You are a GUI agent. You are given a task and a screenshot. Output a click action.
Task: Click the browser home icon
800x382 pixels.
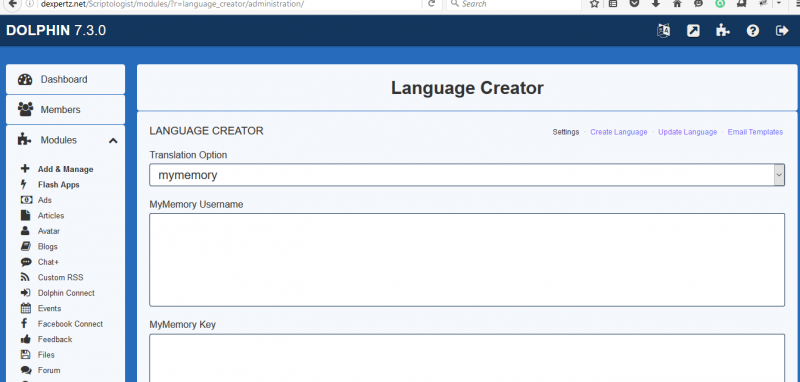click(x=677, y=4)
